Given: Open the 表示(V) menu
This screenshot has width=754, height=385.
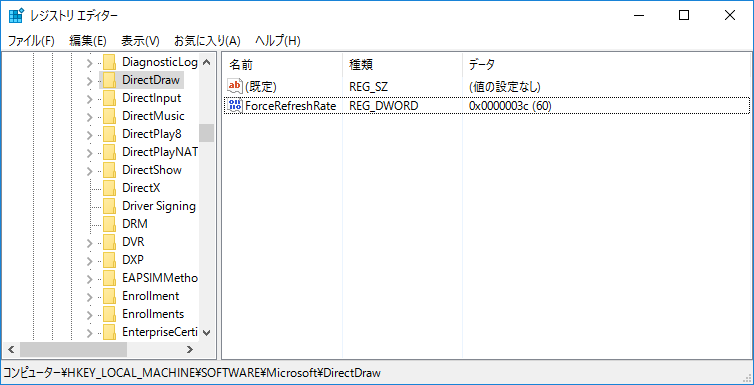Looking at the screenshot, I should click(140, 41).
